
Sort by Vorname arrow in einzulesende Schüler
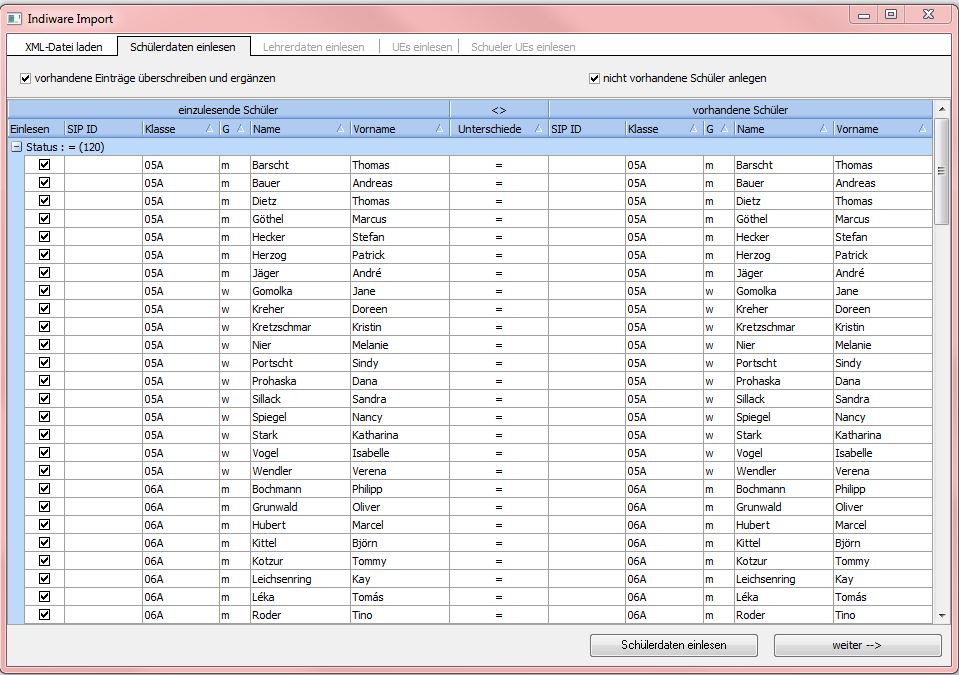440,129
